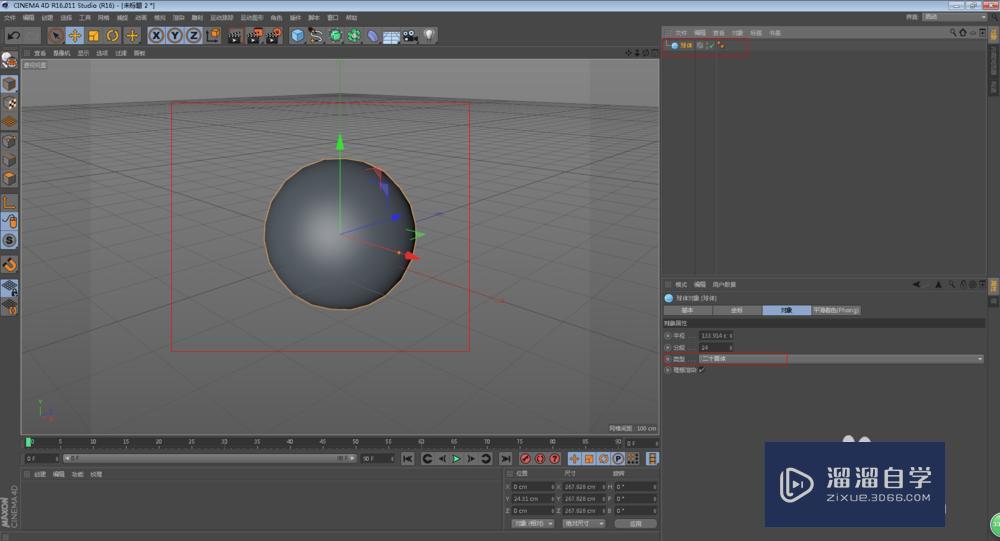Open the Edit menu in menu bar
The width and height of the screenshot is (1000, 541).
click(29, 18)
